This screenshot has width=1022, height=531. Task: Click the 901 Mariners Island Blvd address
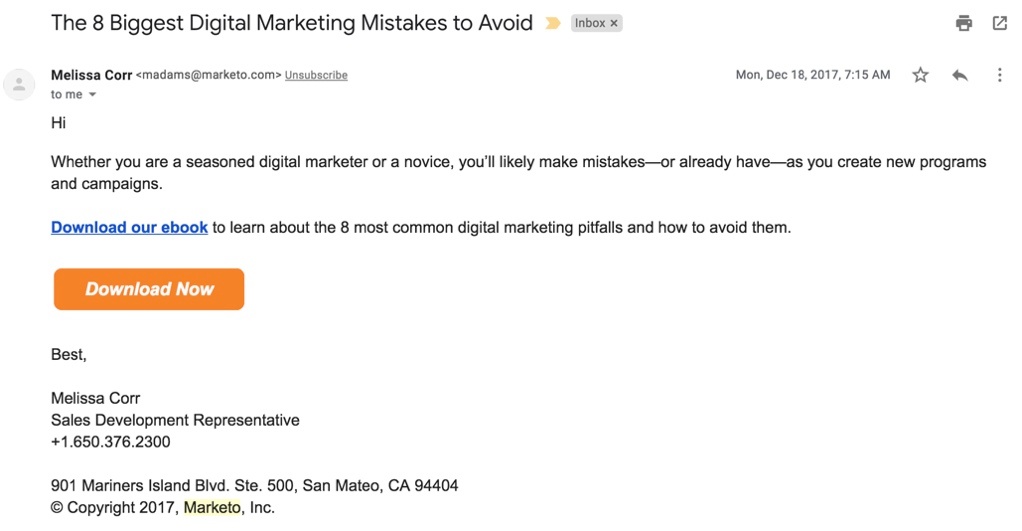click(254, 486)
